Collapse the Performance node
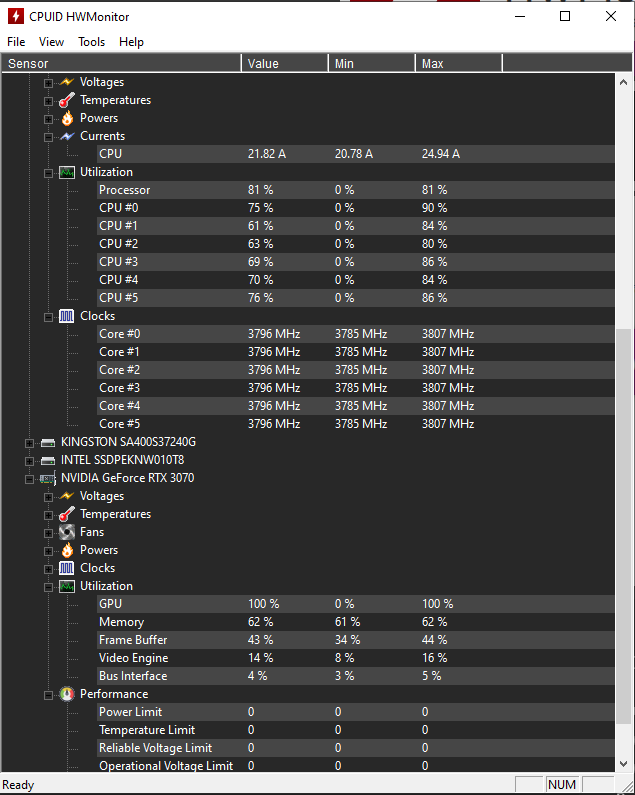The image size is (635, 795). point(48,695)
